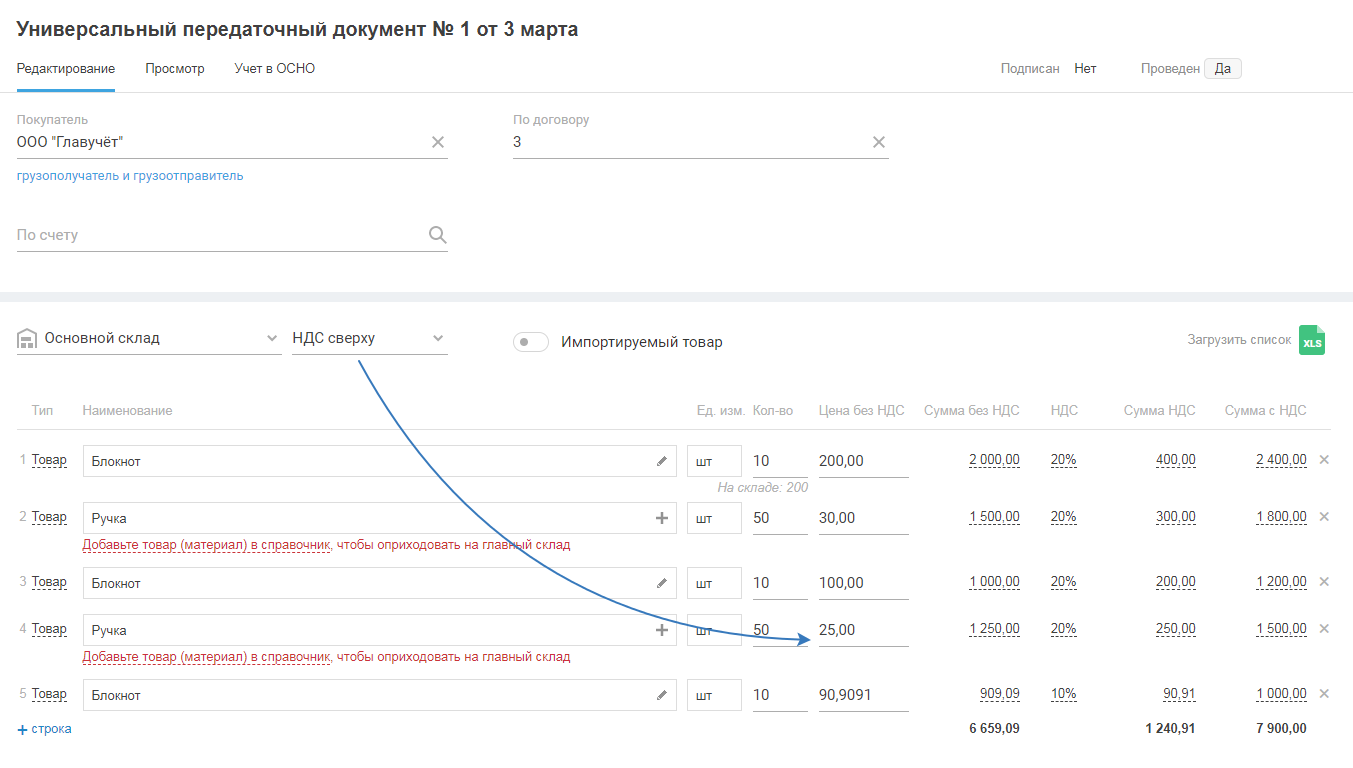Viewport: 1353px width, 768px height.
Task: Remove row 1 with X icon
Action: pyautogui.click(x=1324, y=460)
